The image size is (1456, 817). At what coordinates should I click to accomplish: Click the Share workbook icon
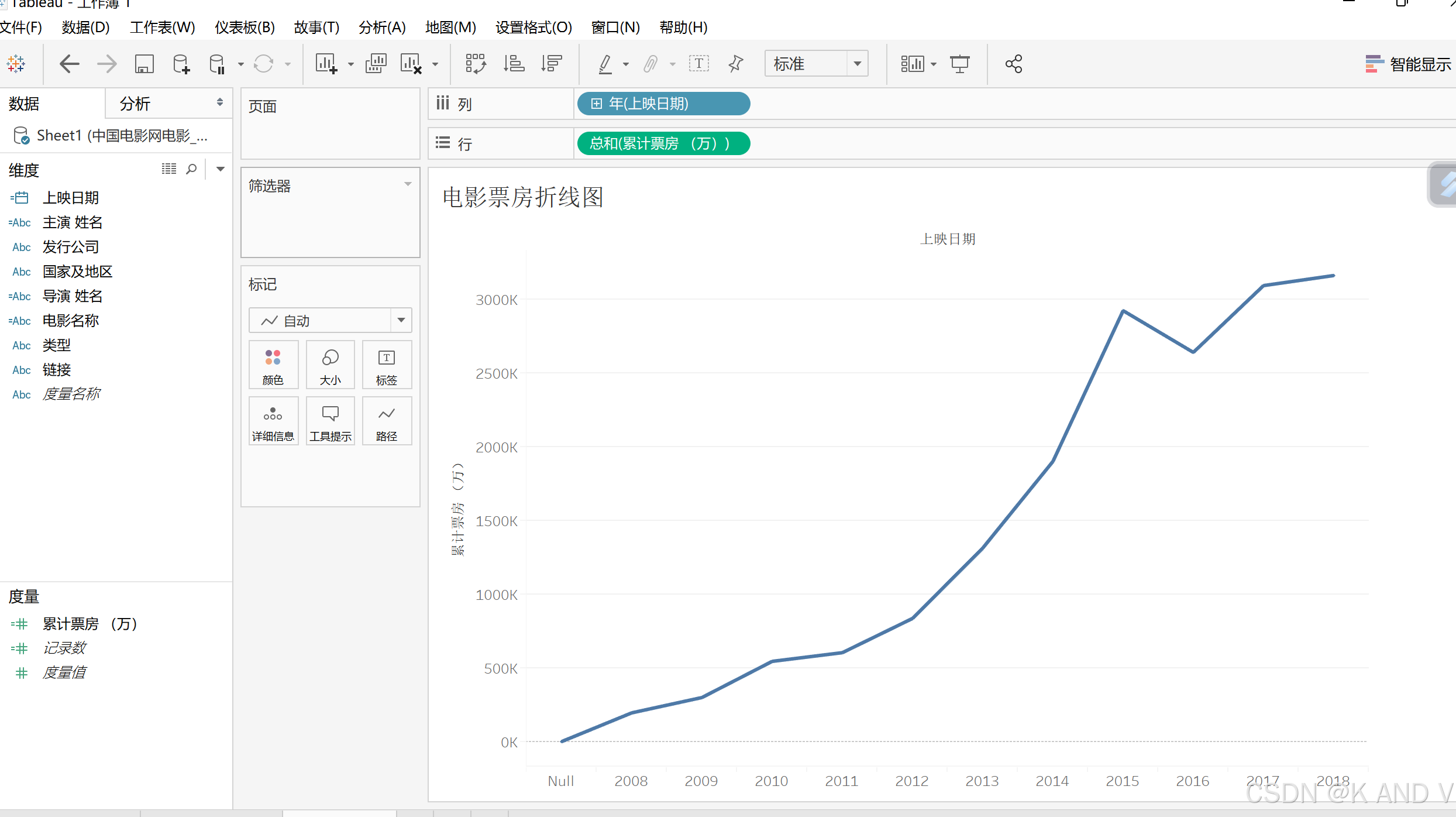pos(1013,64)
